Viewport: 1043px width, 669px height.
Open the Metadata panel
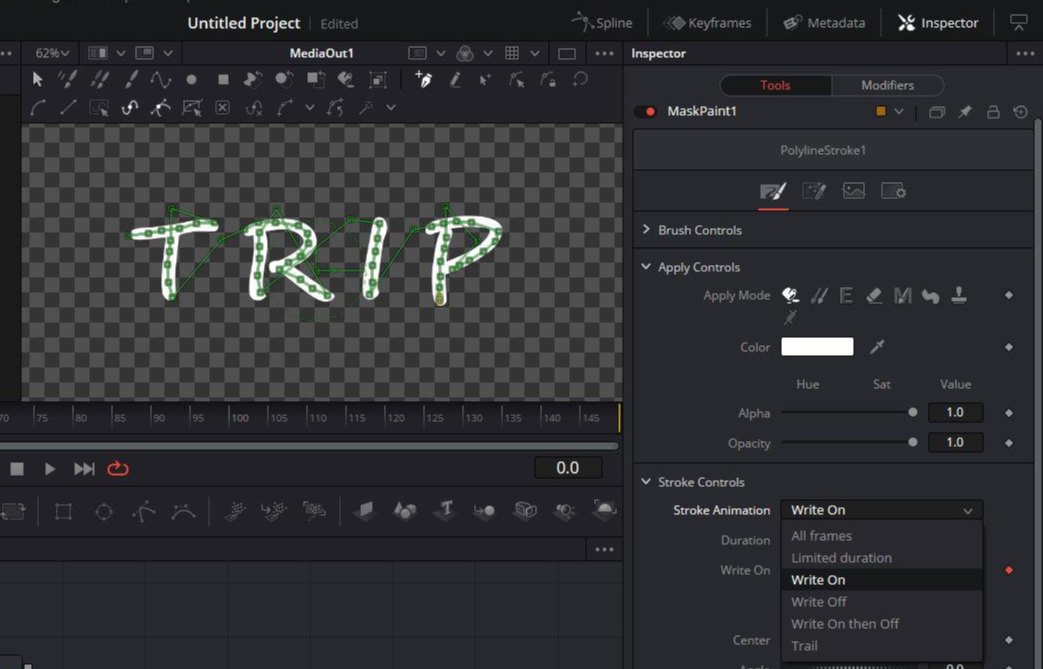pos(824,23)
